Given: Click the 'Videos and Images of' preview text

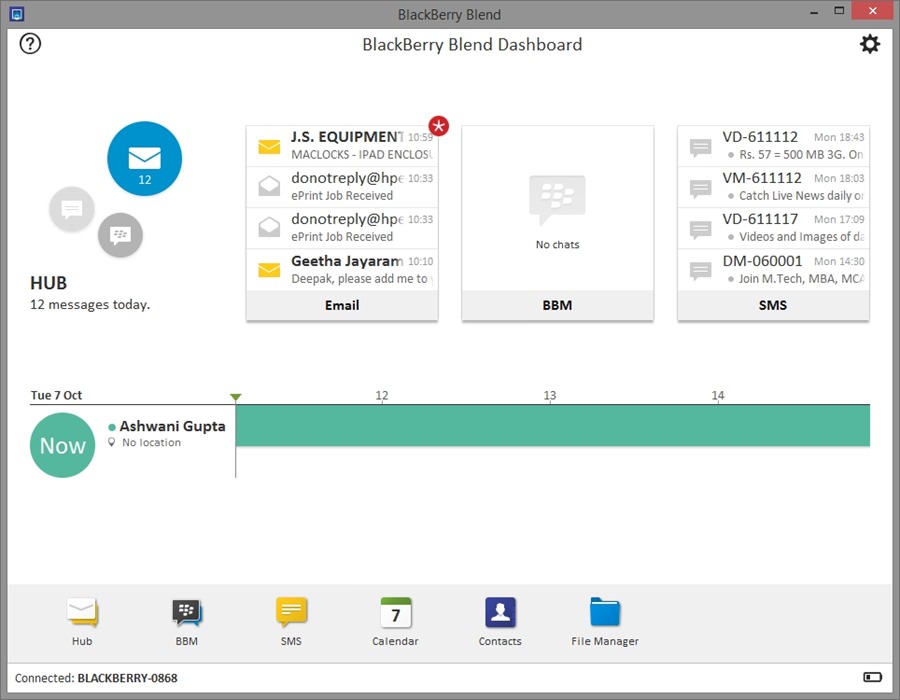Looking at the screenshot, I should [801, 237].
